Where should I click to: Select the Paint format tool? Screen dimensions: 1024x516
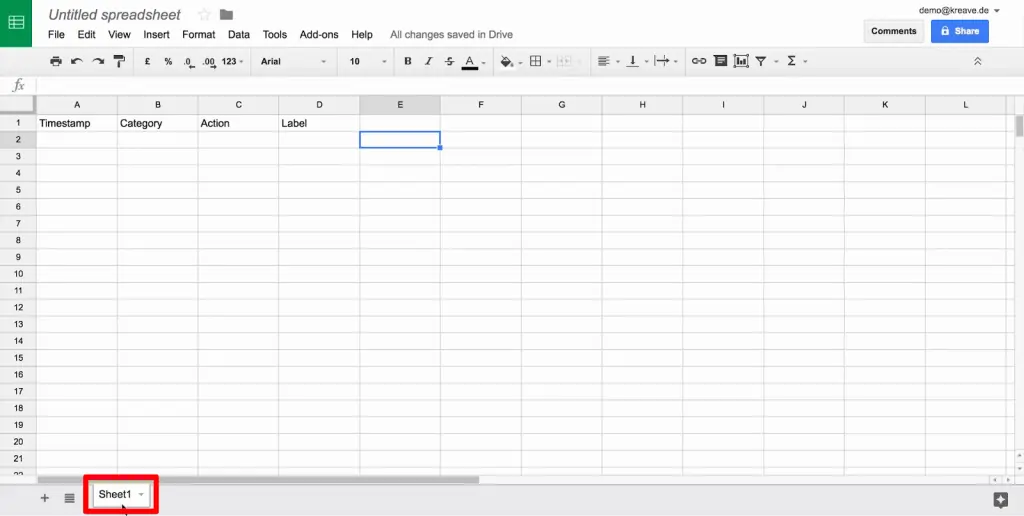point(119,61)
